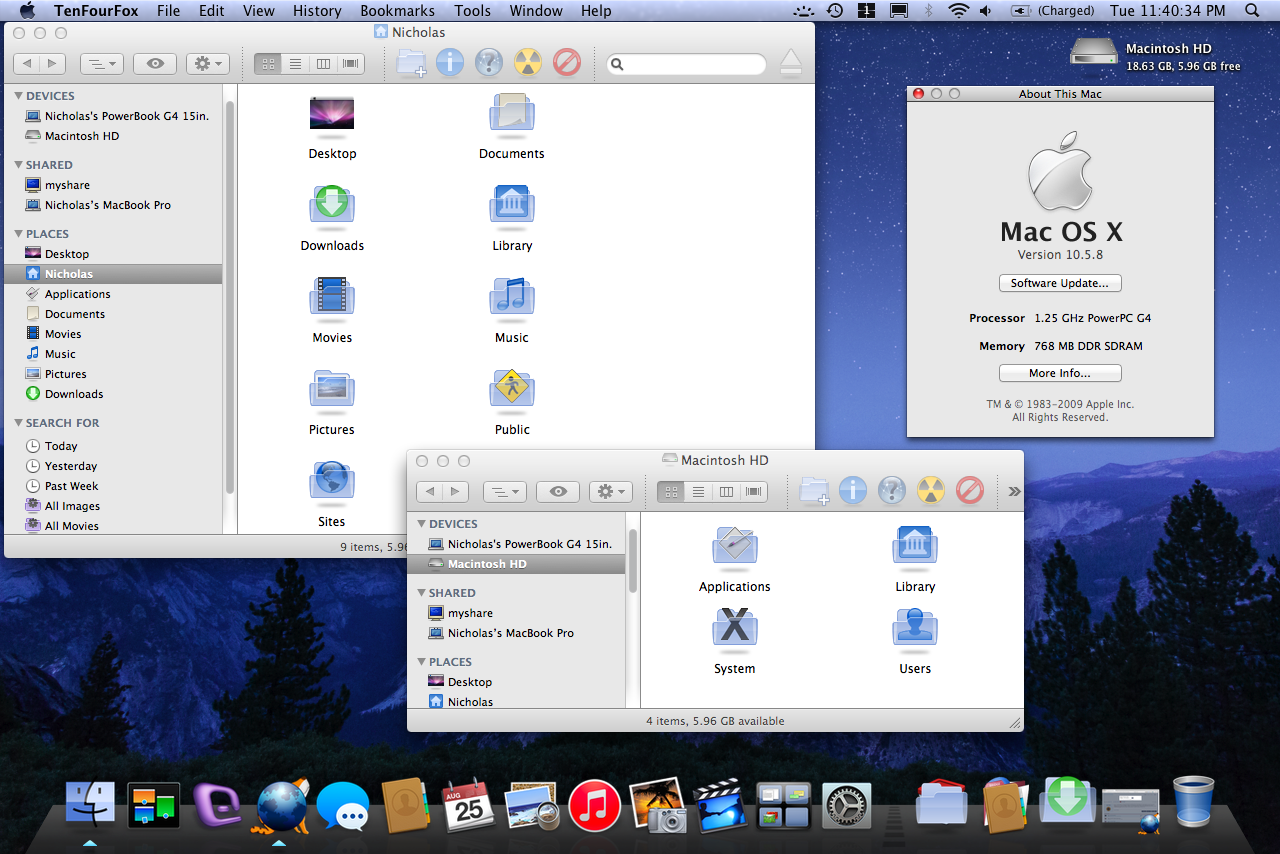Collapse SHARED section in Macintosh HD sidebar
Viewport: 1280px width, 854px height.
pyautogui.click(x=422, y=593)
